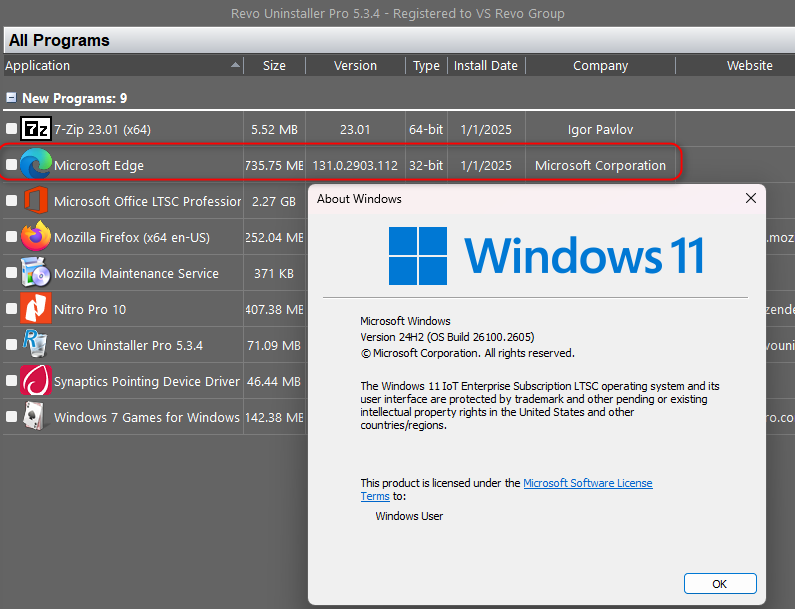Sort by the Version column header
Screen dimensions: 795x609
(x=355, y=65)
